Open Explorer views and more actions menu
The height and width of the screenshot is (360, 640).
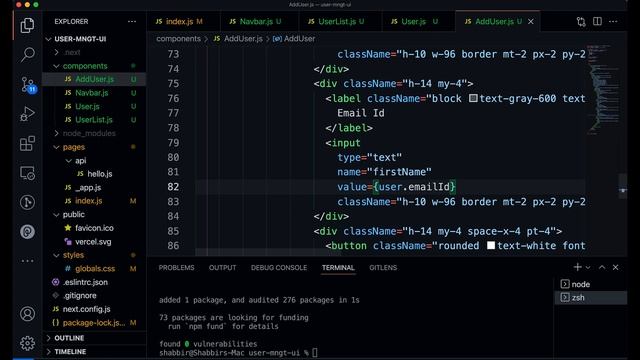(132, 22)
